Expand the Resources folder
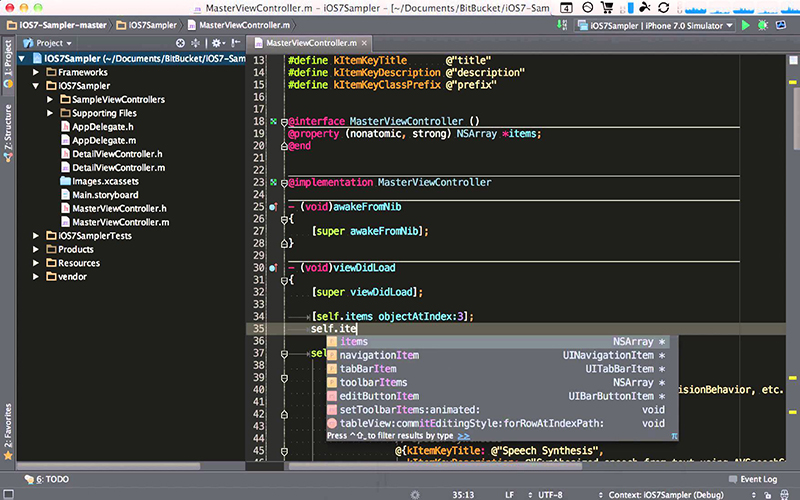Viewport: 800px width, 500px height. 36,263
